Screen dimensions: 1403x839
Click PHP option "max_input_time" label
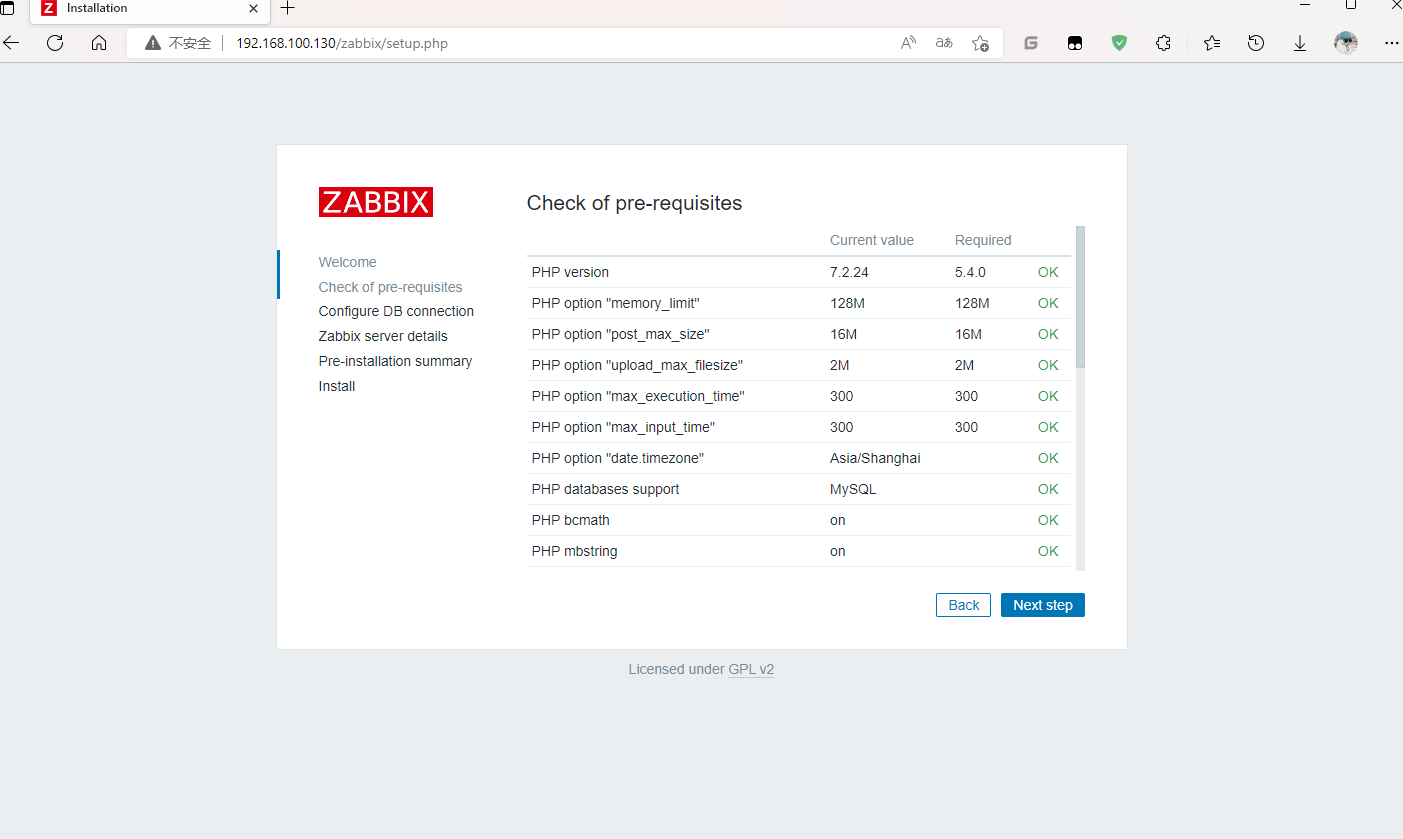pyautogui.click(x=623, y=427)
